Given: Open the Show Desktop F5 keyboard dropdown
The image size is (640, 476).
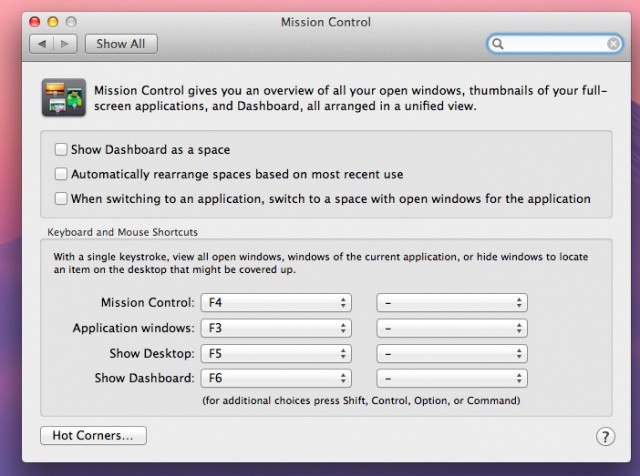Looking at the screenshot, I should coord(276,354).
